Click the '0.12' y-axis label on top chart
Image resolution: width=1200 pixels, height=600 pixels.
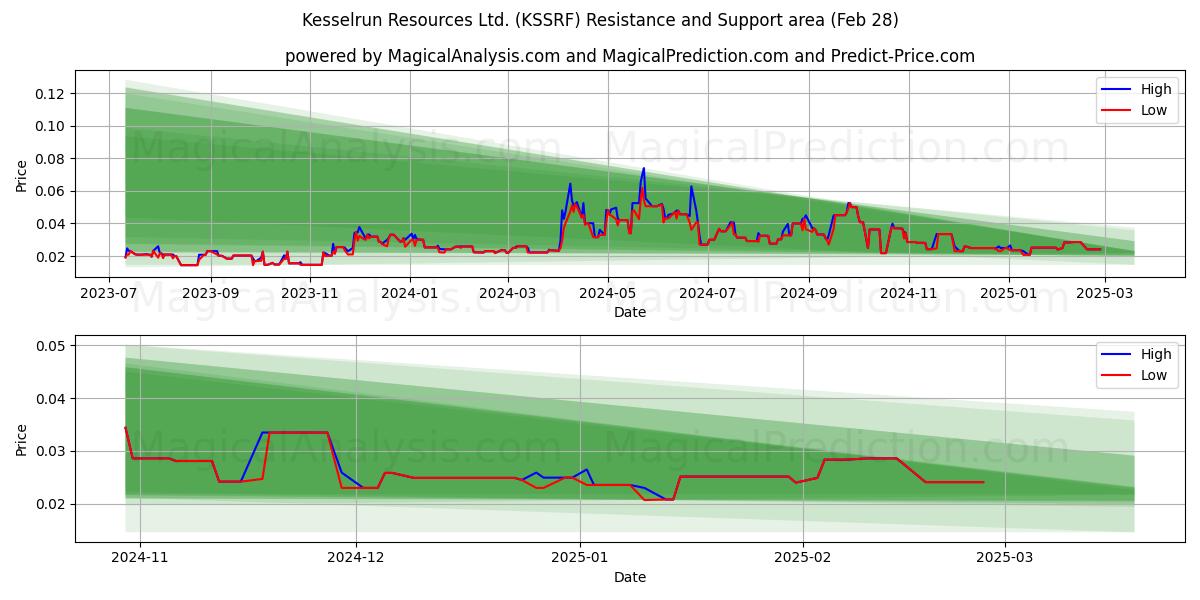(x=50, y=94)
